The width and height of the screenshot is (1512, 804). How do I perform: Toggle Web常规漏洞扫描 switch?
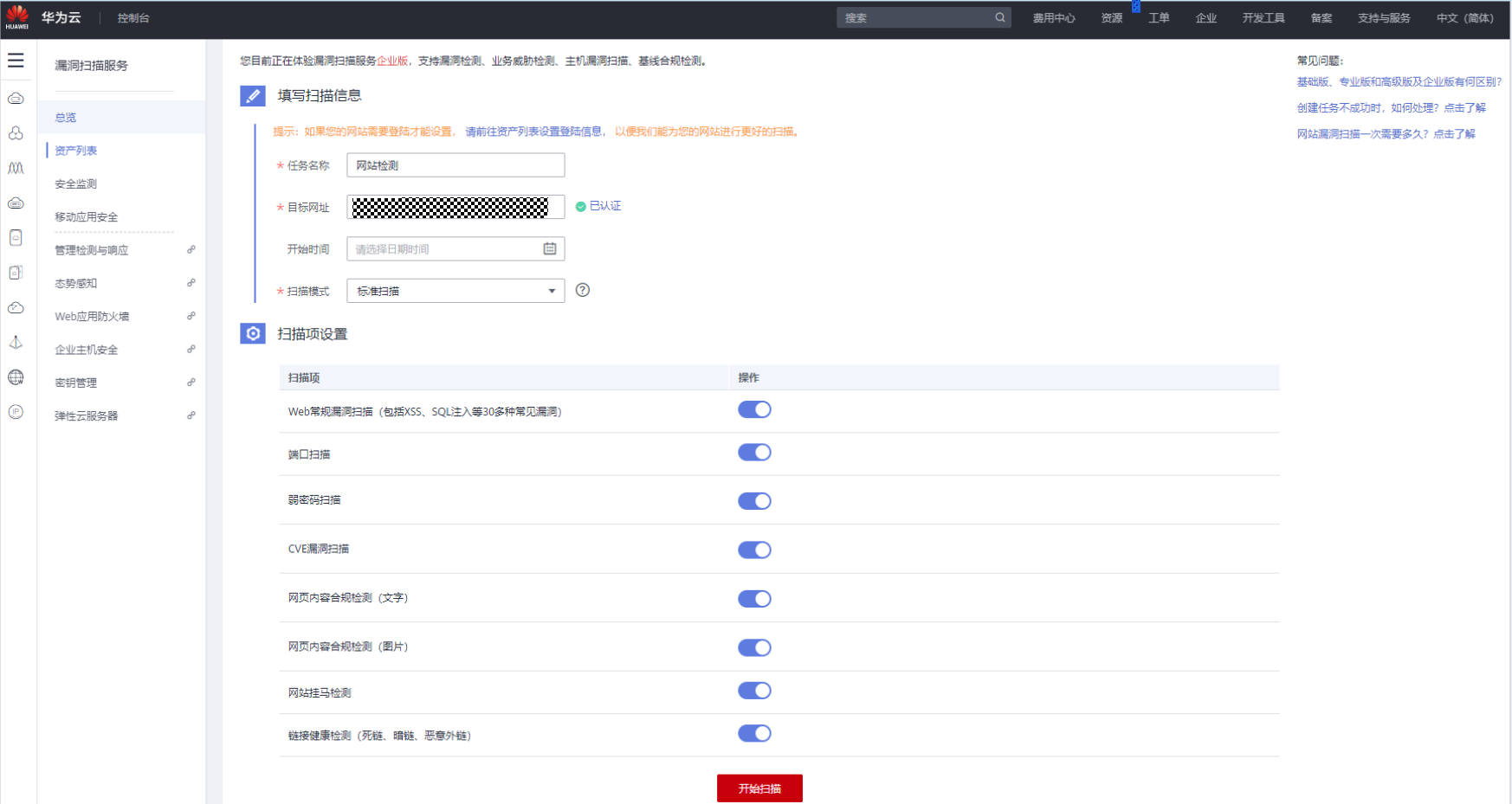754,410
